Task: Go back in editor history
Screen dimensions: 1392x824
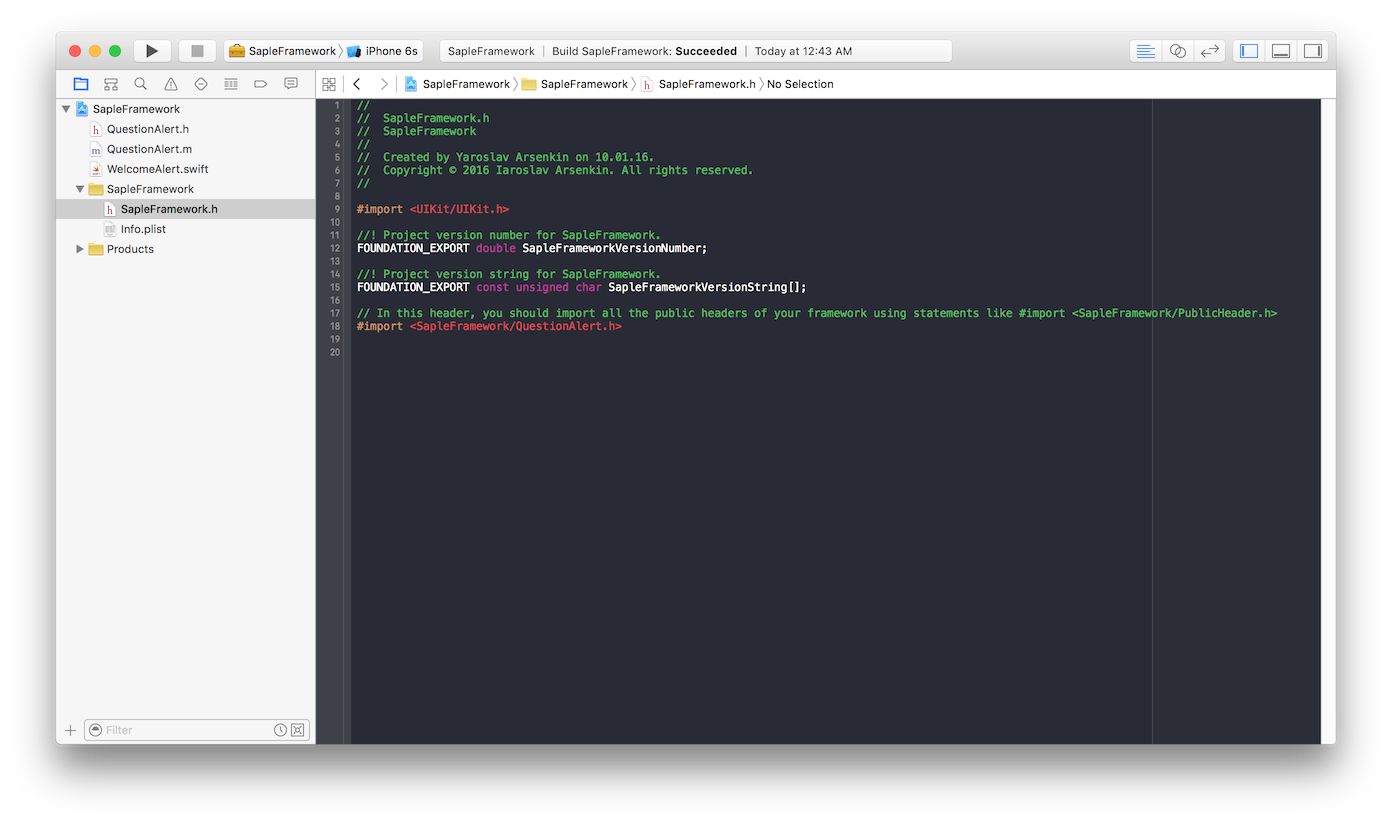Action: 357,84
